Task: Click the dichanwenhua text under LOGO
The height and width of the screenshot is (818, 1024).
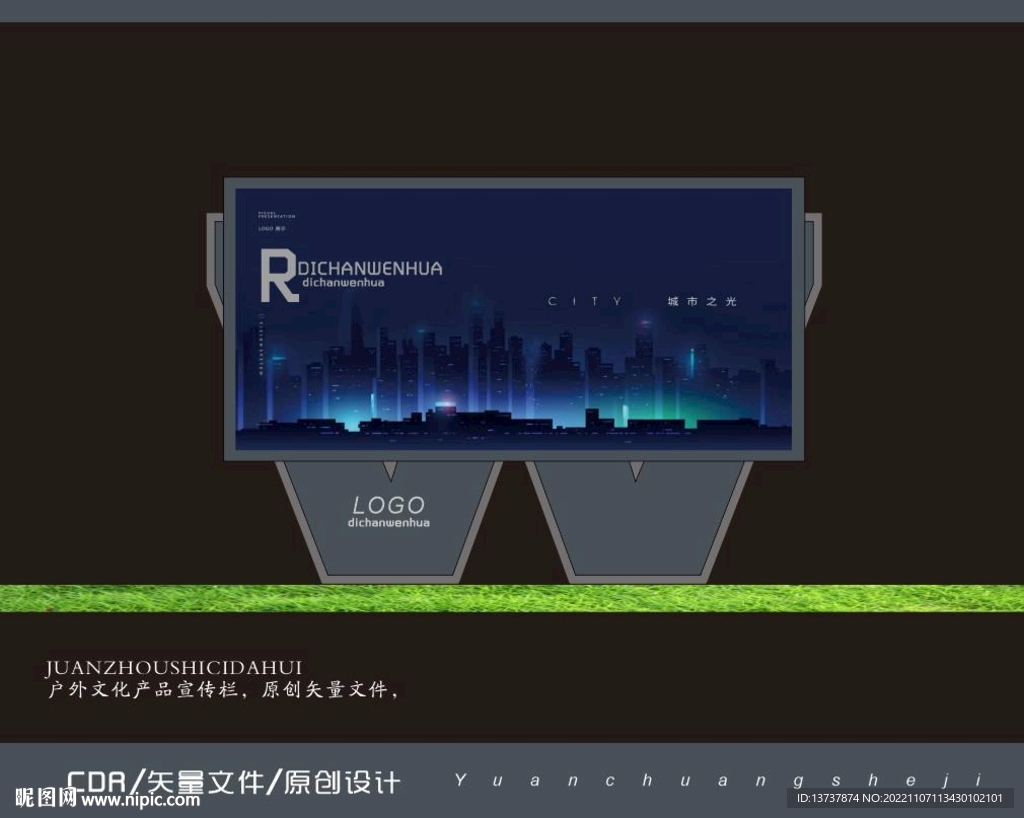Action: tap(389, 523)
